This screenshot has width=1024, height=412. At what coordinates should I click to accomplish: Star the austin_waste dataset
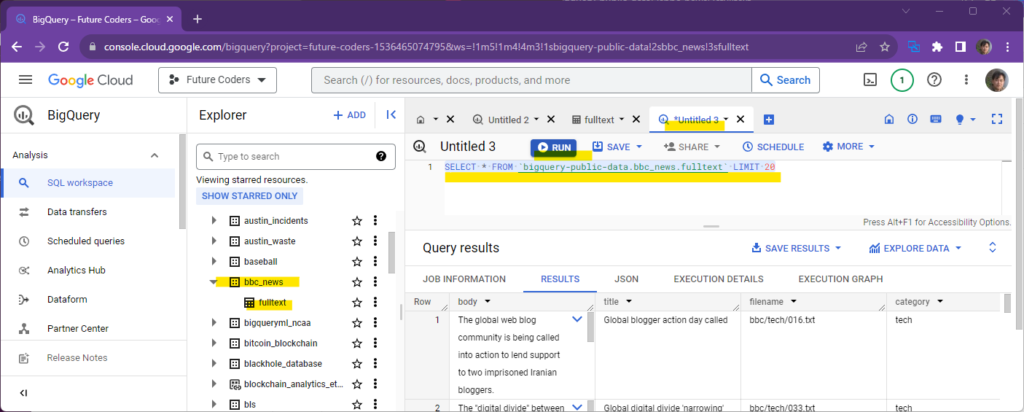(x=357, y=241)
